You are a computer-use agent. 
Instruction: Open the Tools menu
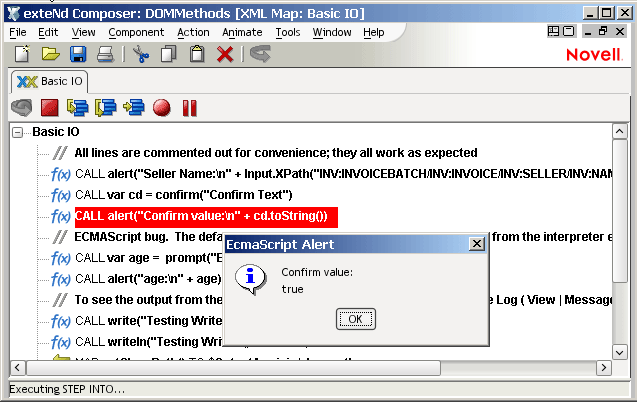[x=288, y=32]
